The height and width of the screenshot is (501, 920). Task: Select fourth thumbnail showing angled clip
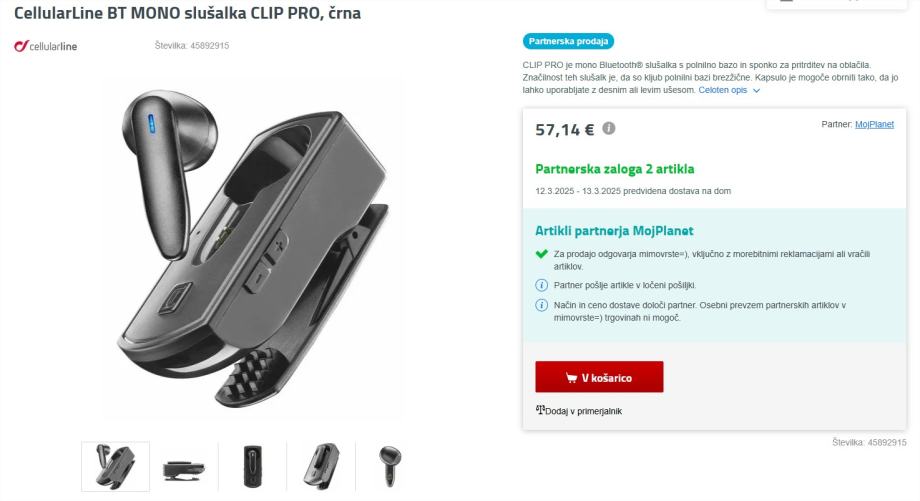pyautogui.click(x=321, y=466)
